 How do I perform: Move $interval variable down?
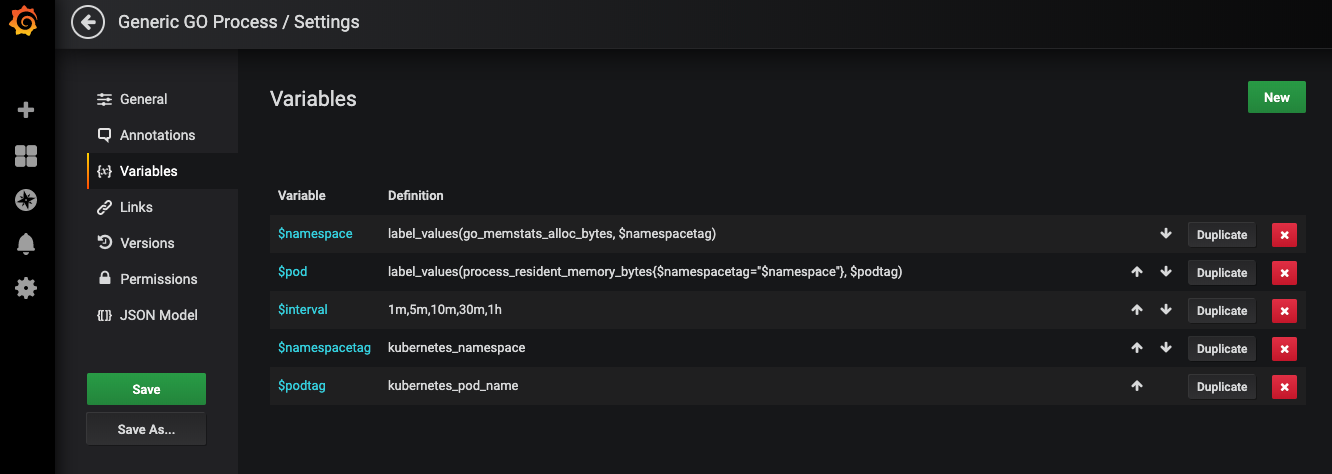click(x=1166, y=310)
